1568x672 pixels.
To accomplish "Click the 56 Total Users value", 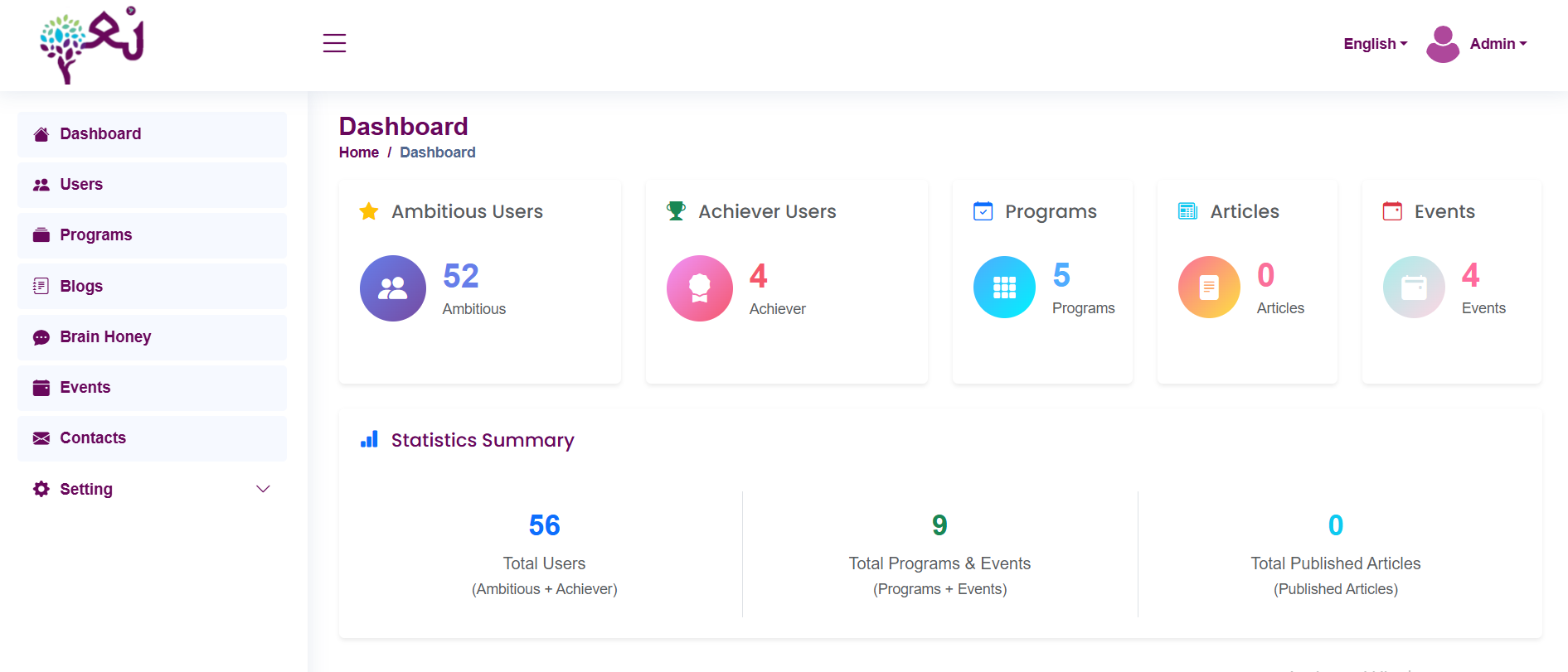I will coord(545,525).
